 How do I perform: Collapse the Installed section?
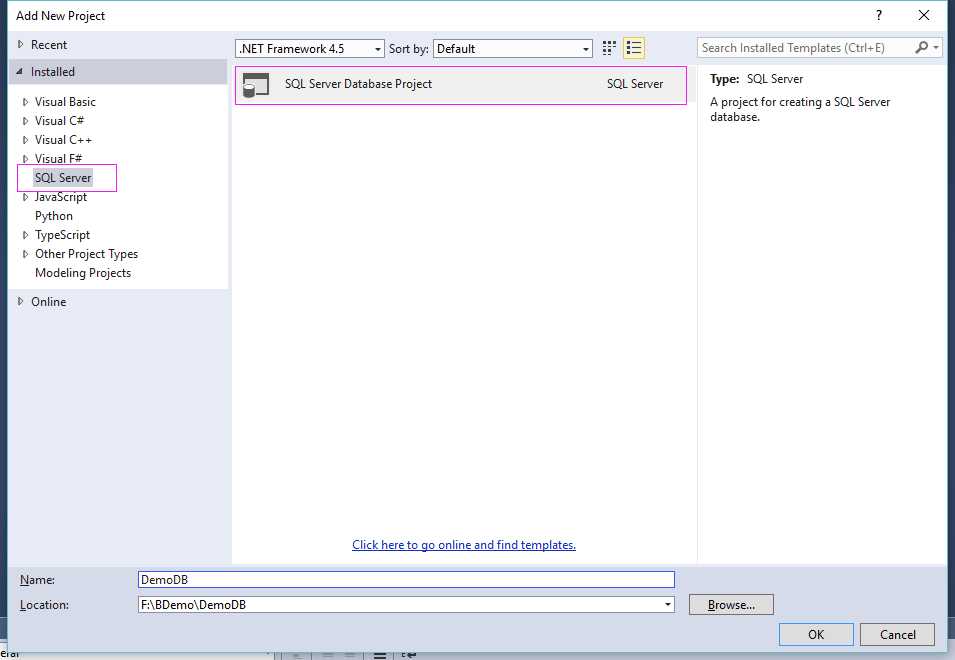19,72
